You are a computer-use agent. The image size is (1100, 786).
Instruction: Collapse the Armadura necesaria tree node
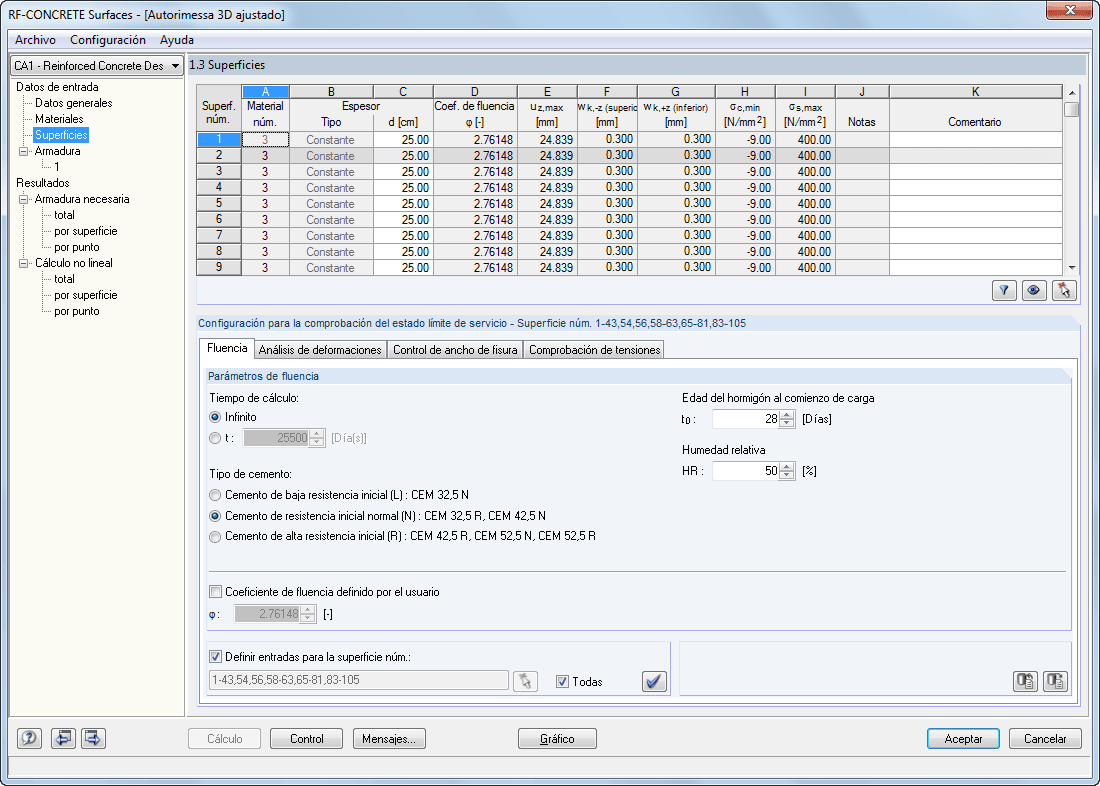(x=23, y=199)
